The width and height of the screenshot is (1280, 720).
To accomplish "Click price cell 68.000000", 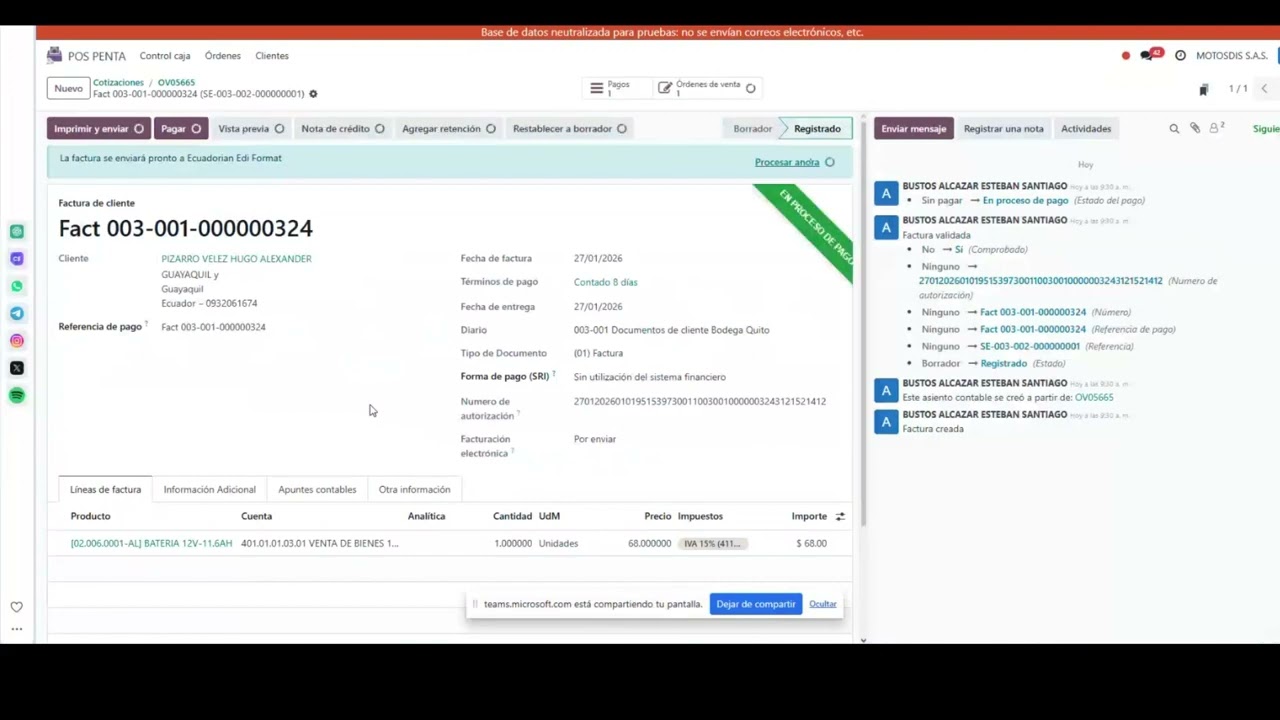I will pos(649,543).
